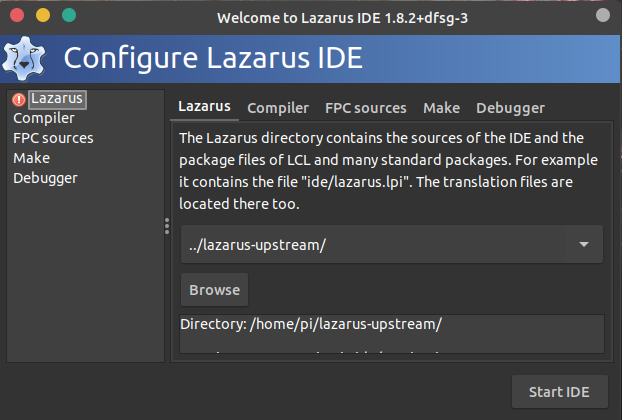
Task: Click the Configure Lazarus IDE heading
Action: point(213,58)
